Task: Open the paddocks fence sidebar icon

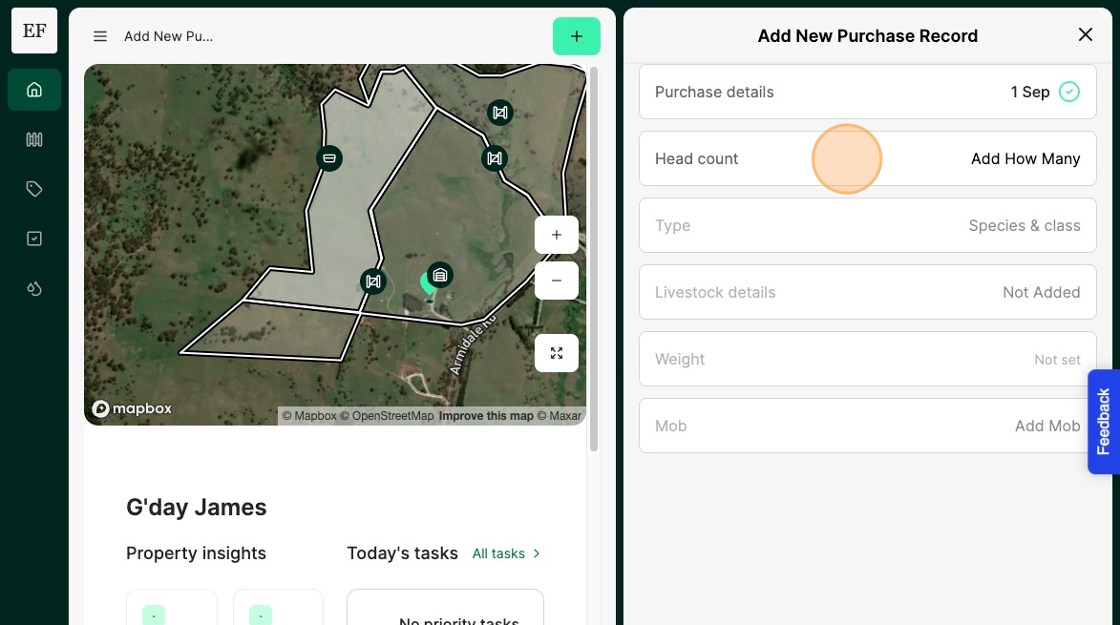Action: [x=34, y=139]
